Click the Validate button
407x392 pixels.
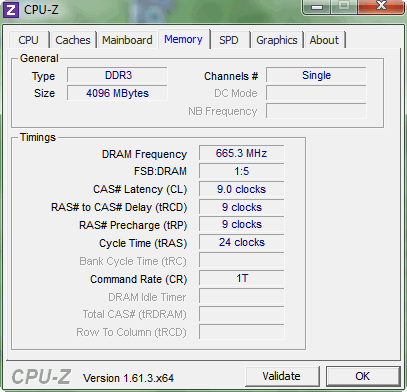[x=282, y=376]
